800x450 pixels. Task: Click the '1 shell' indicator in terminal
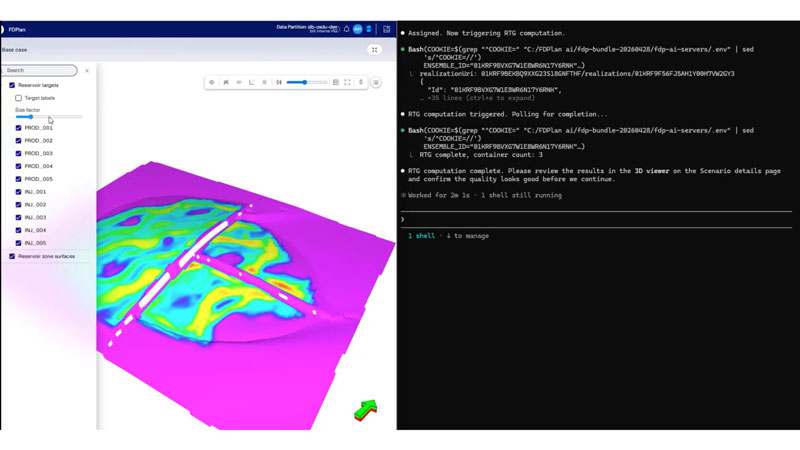coord(421,236)
